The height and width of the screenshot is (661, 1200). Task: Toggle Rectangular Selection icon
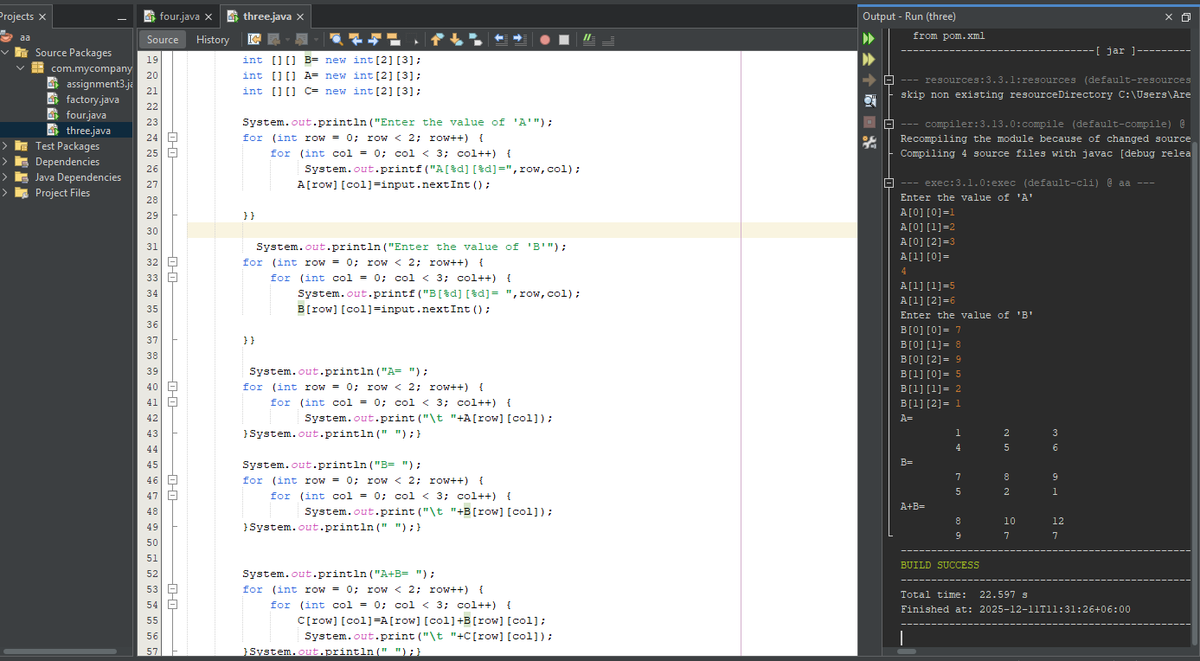pos(413,40)
